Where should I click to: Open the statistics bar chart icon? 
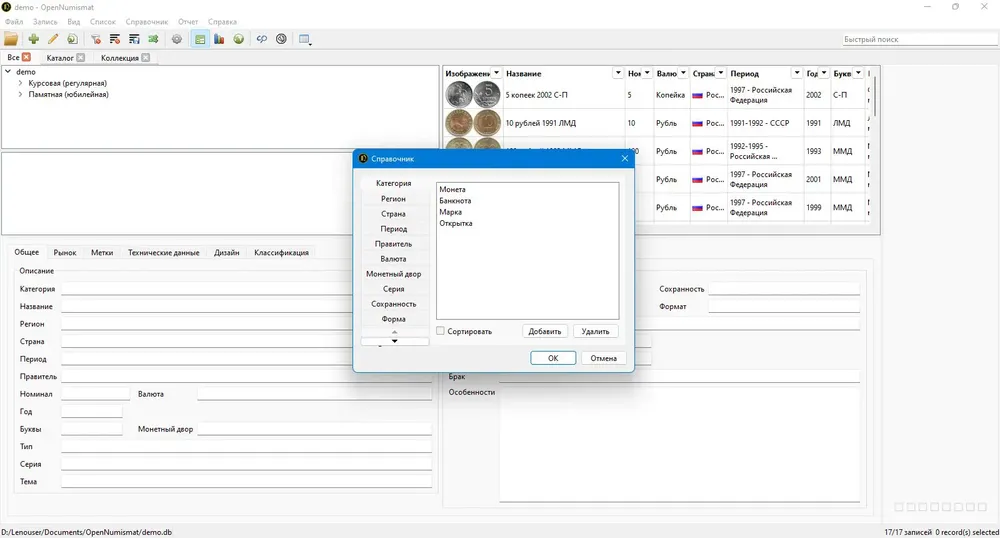(219, 39)
